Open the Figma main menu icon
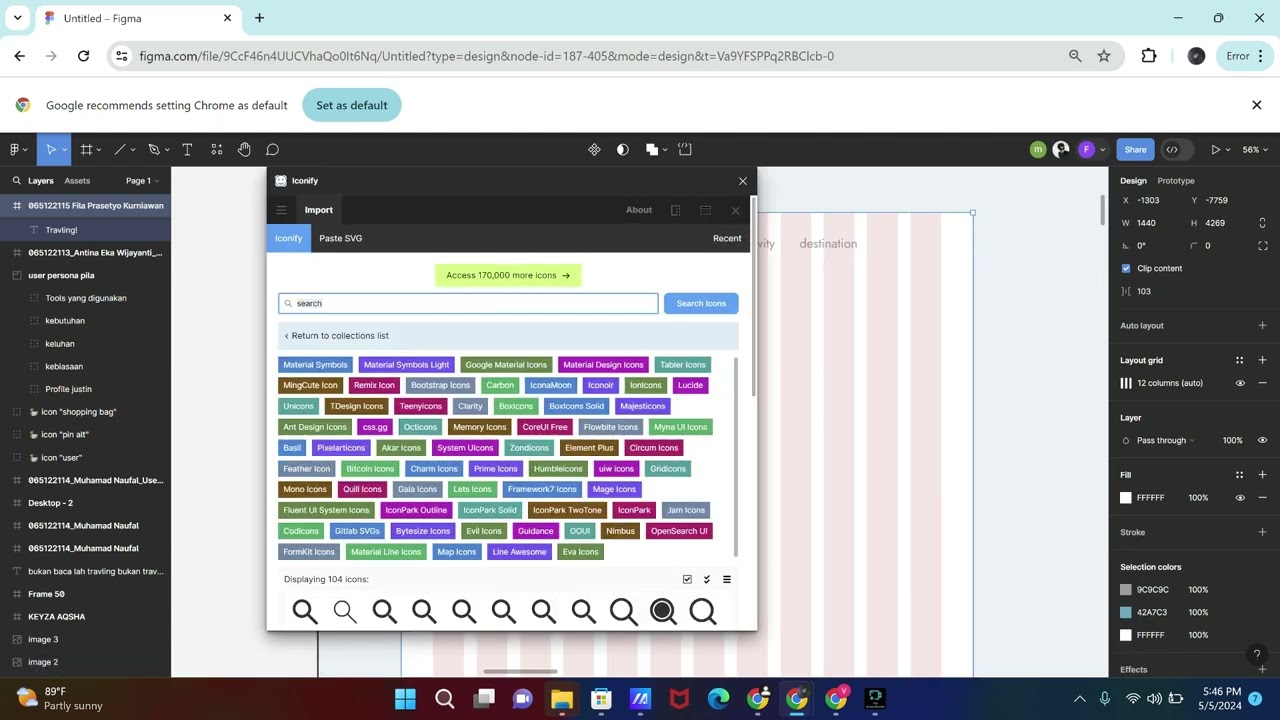Viewport: 1280px width, 720px height. click(16, 149)
